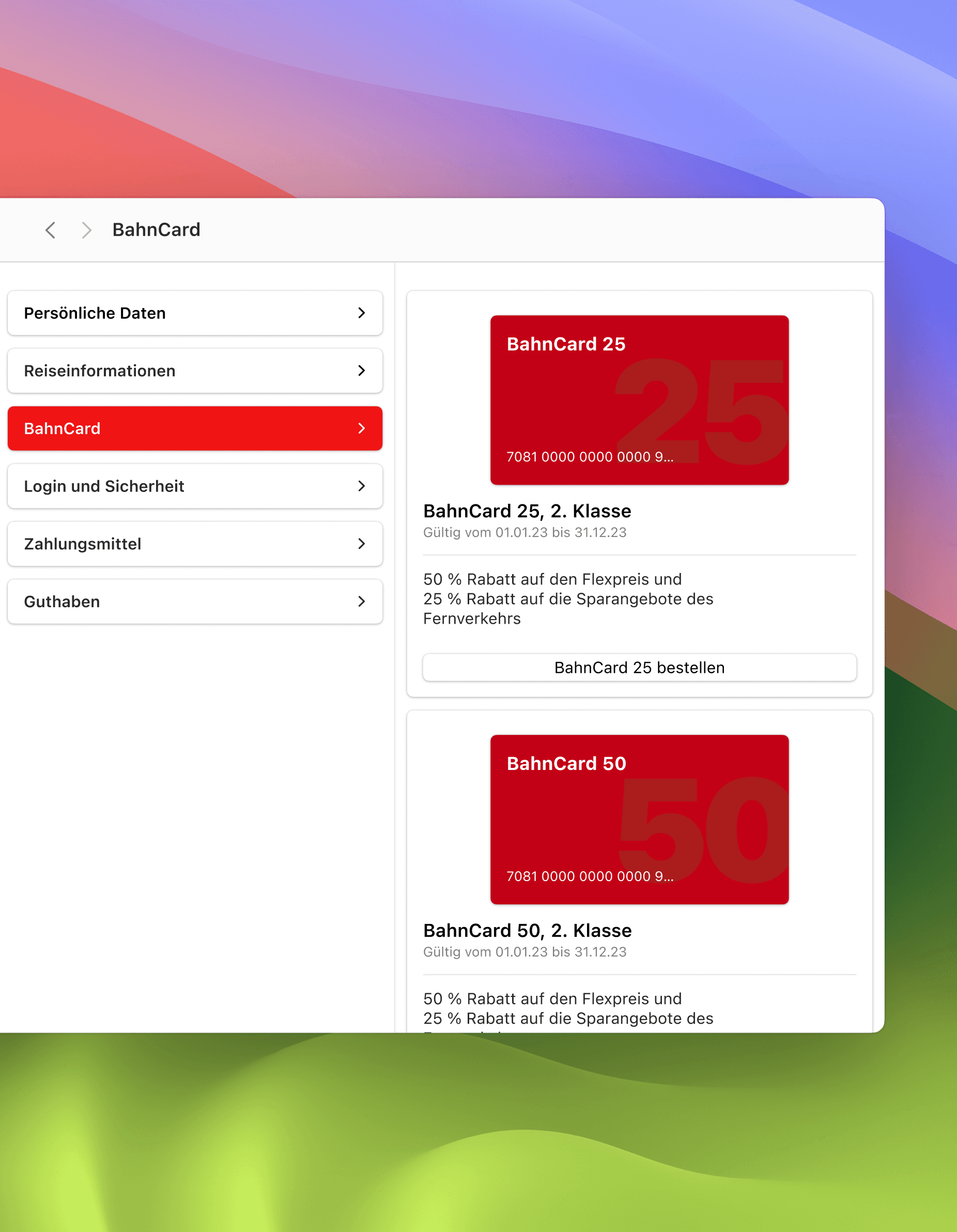This screenshot has height=1232, width=957.
Task: Go back using the left arrow
Action: click(51, 230)
